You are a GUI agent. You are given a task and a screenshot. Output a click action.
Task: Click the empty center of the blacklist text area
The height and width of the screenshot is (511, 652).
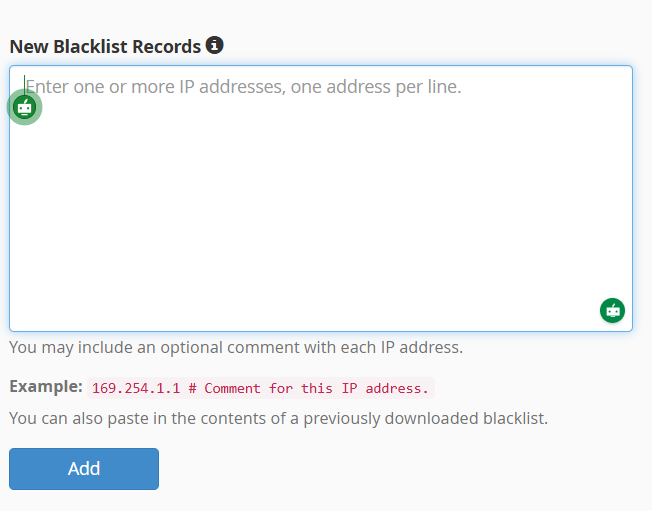[320, 198]
